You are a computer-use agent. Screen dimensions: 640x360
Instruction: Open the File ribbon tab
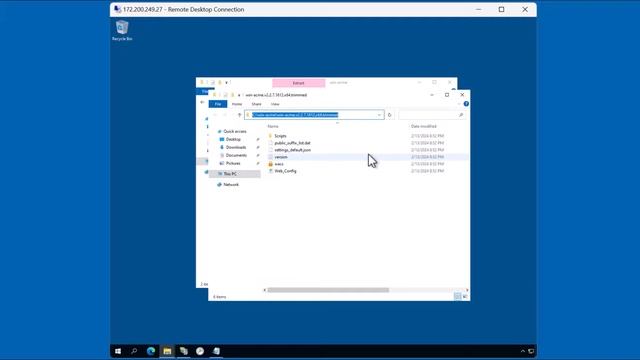click(218, 104)
